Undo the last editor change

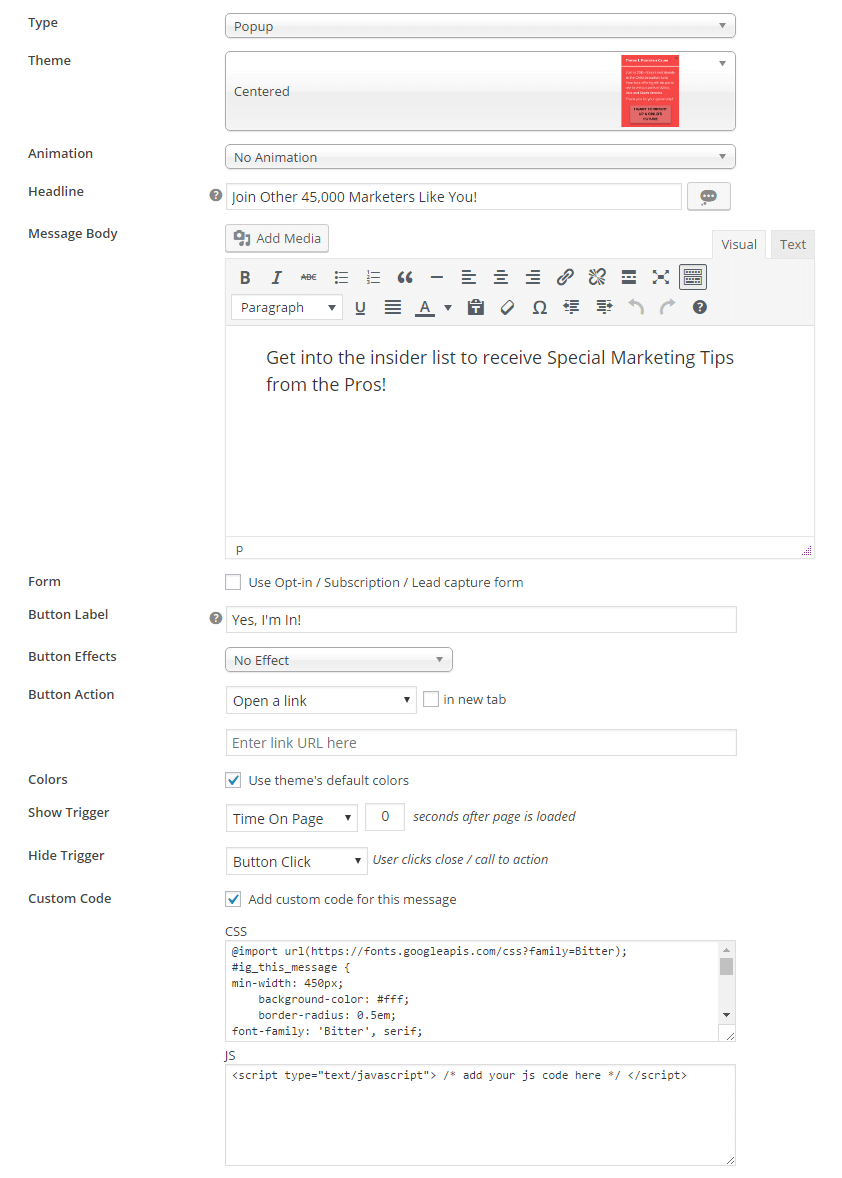[636, 307]
